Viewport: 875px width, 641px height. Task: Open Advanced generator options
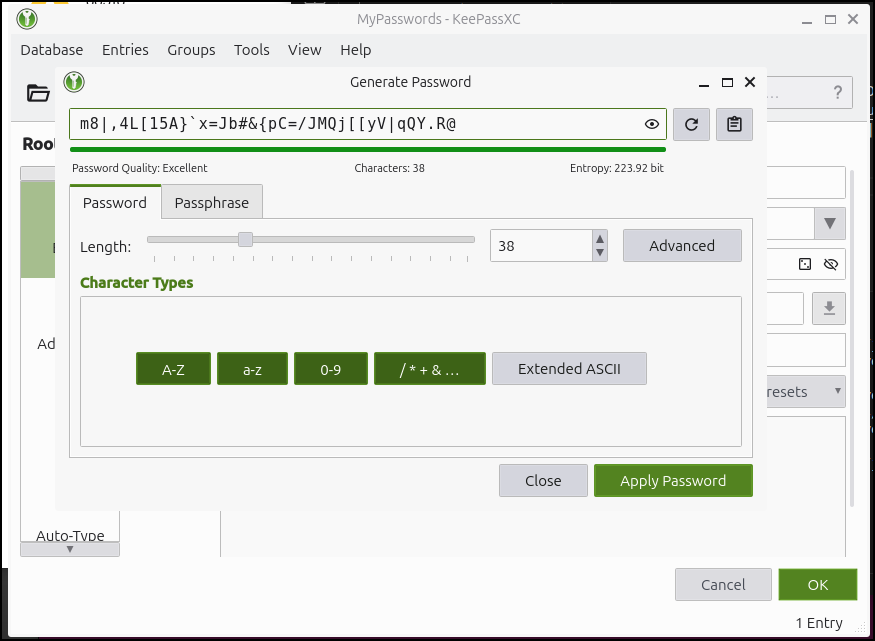pos(682,245)
